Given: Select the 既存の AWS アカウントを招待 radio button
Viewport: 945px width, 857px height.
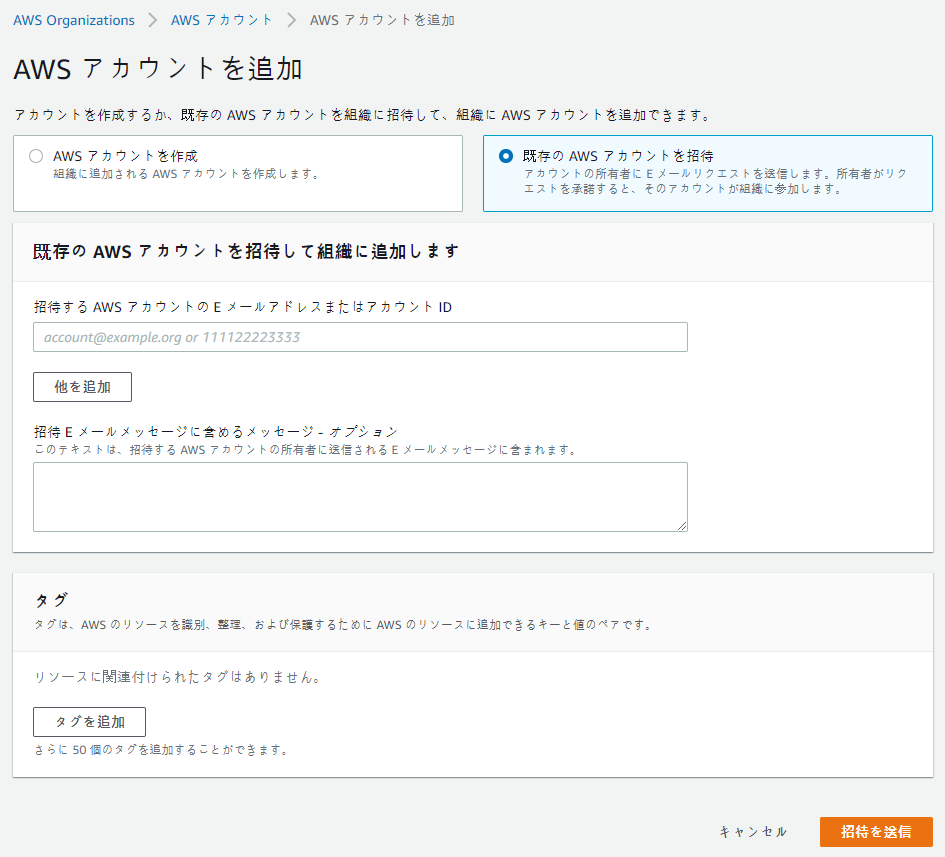Looking at the screenshot, I should (x=506, y=156).
